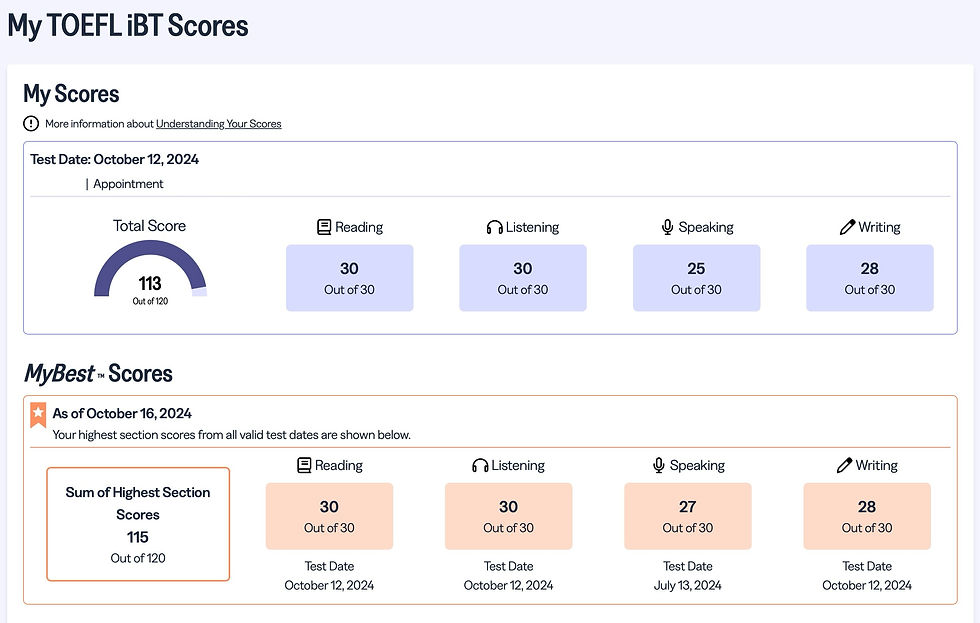Click the 'July 13, 2024' test date
The width and height of the screenshot is (980, 623).
tap(688, 586)
